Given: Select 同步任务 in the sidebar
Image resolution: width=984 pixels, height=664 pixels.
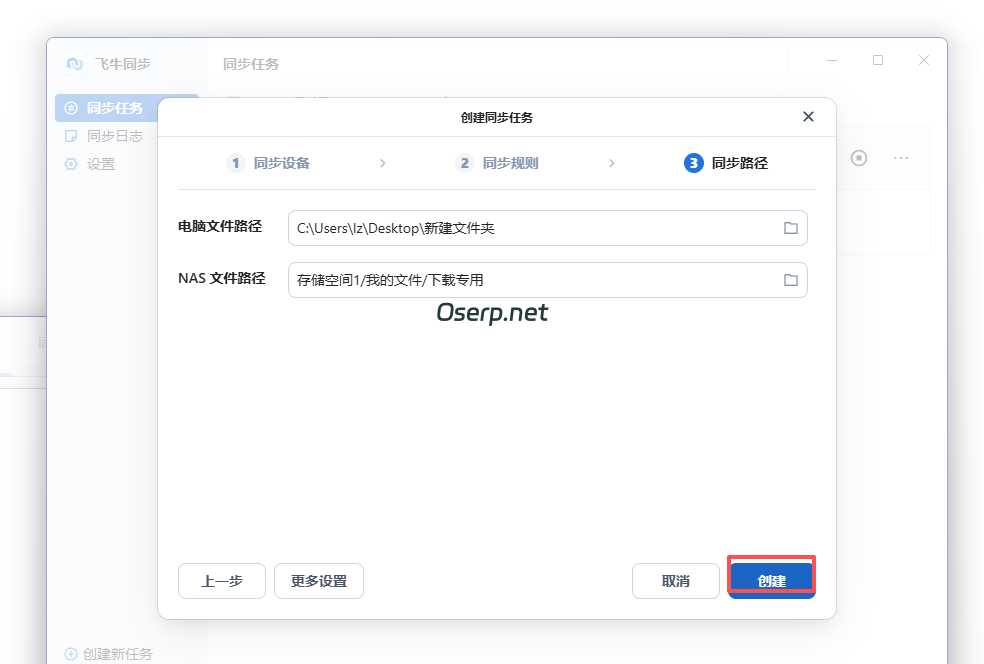Looking at the screenshot, I should point(103,107).
